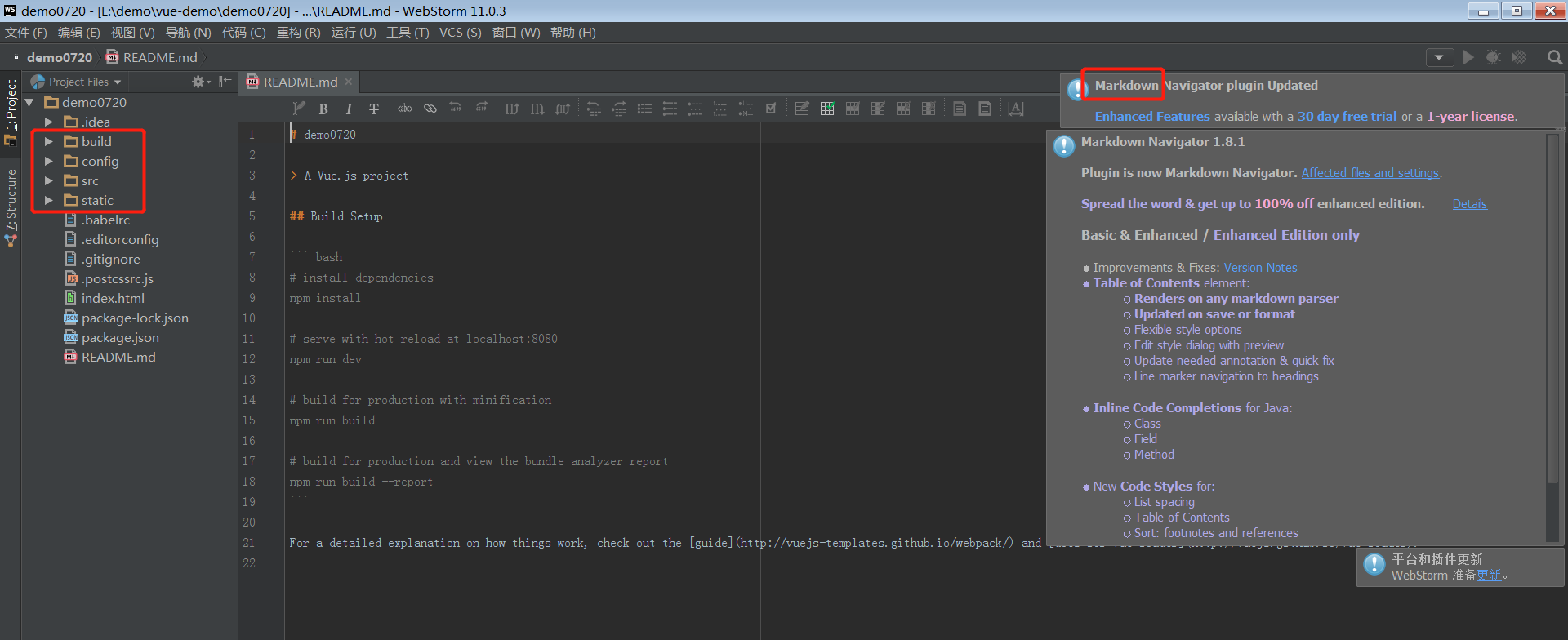Toggle strikethrough formatting in Markdown toolbar

(x=374, y=109)
